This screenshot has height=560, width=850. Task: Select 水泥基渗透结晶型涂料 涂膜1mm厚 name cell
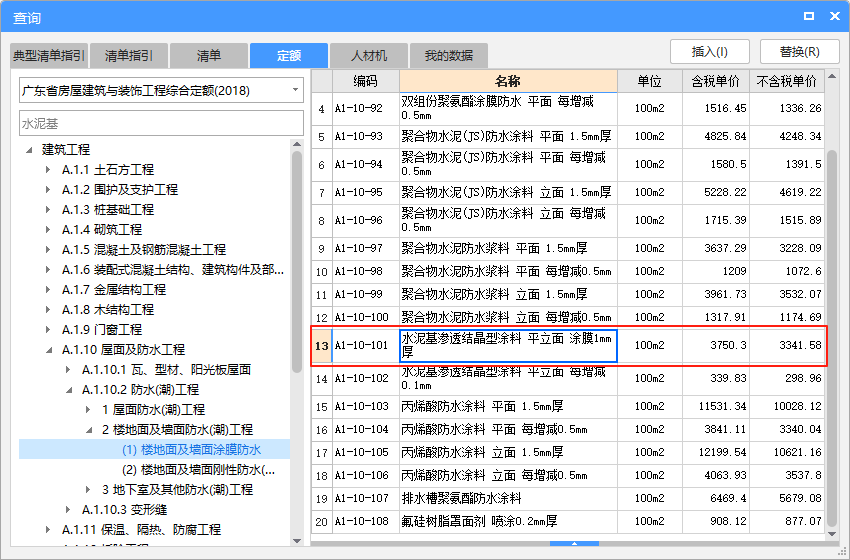508,345
